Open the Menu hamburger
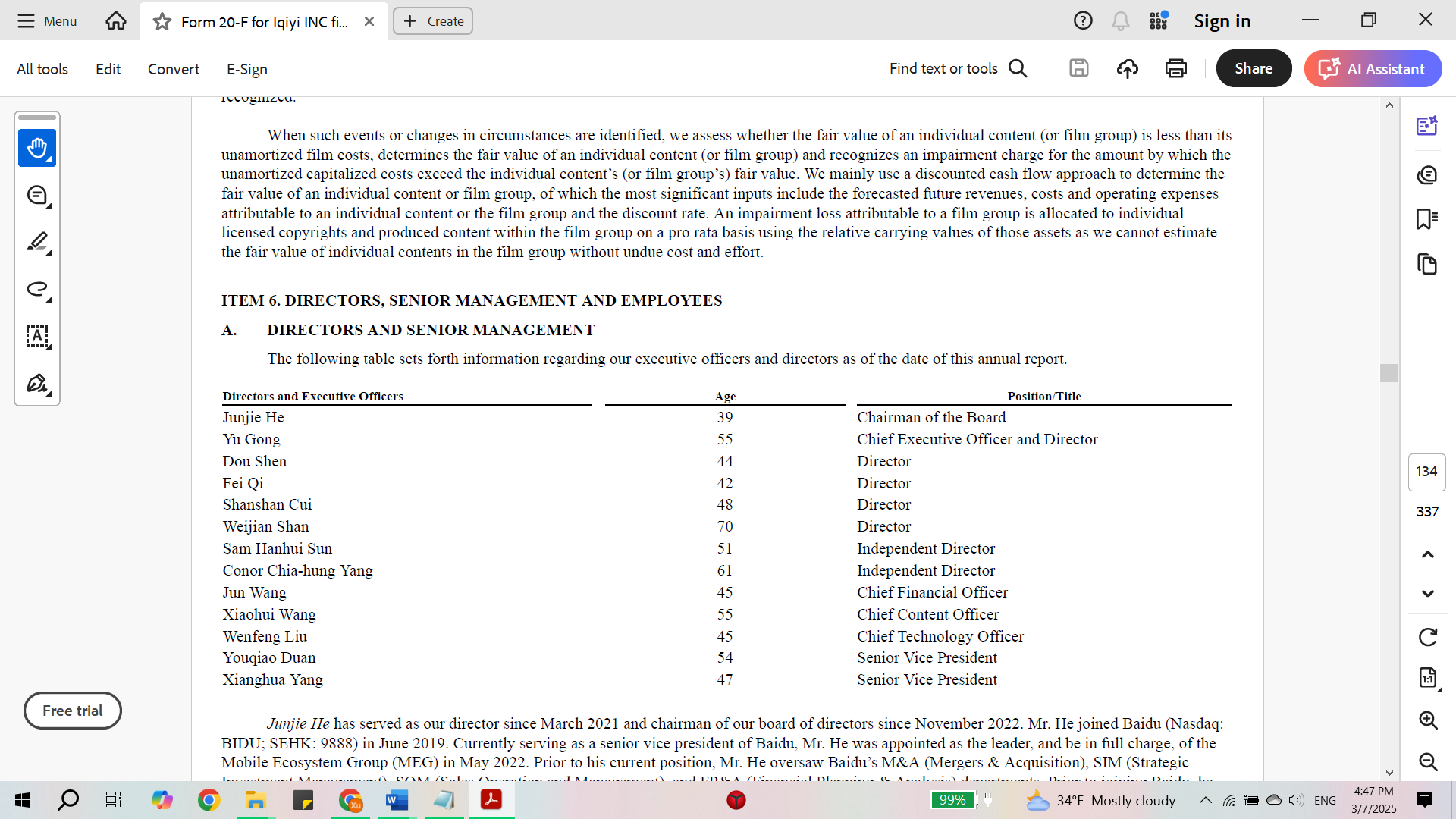1456x819 pixels. click(47, 20)
